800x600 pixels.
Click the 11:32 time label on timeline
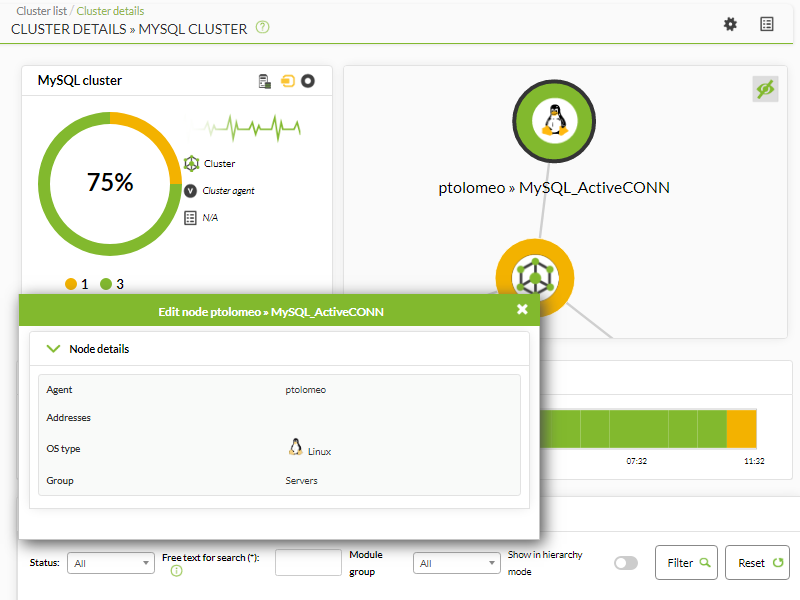click(754, 461)
